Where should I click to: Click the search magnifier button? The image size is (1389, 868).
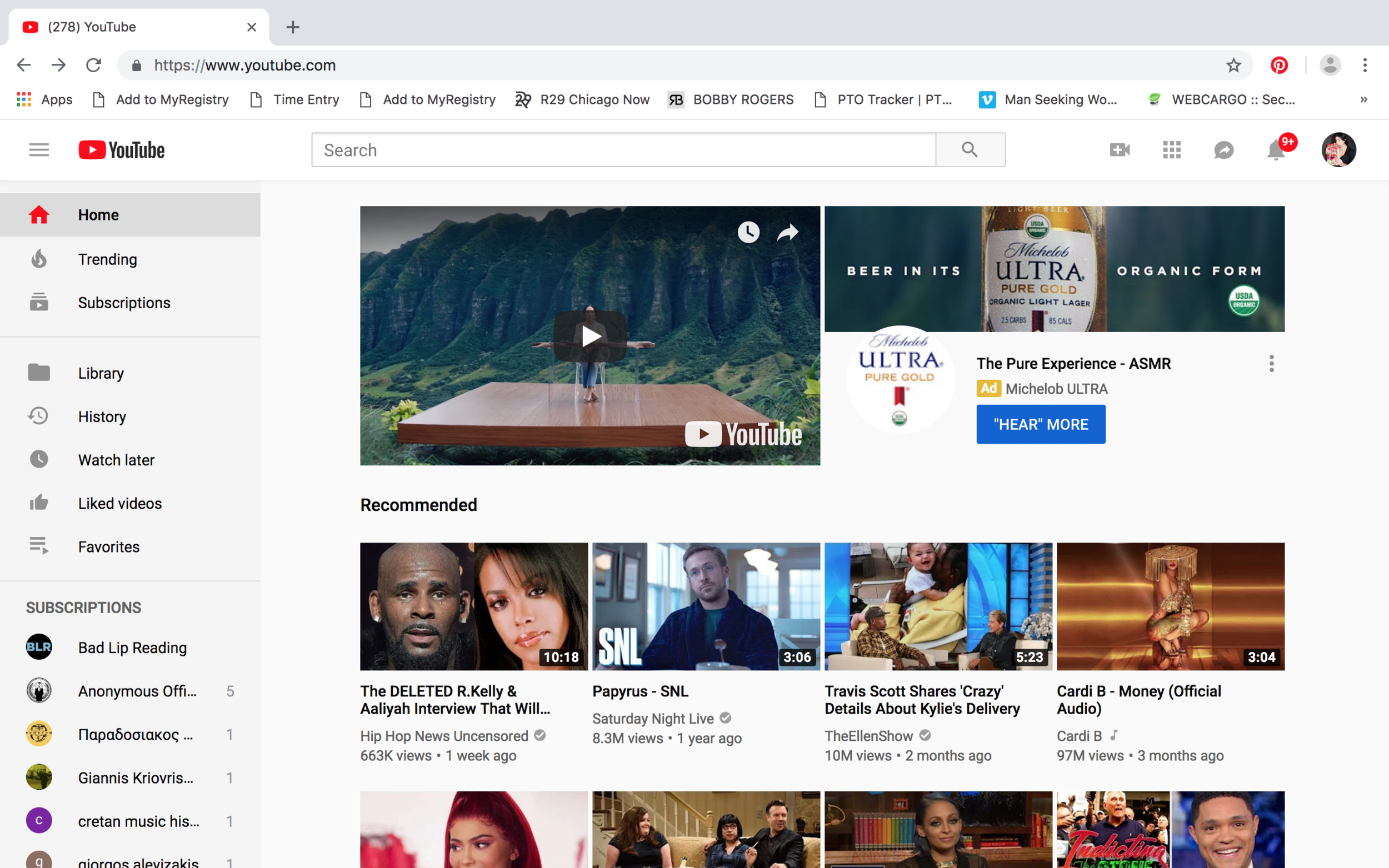pyautogui.click(x=970, y=150)
